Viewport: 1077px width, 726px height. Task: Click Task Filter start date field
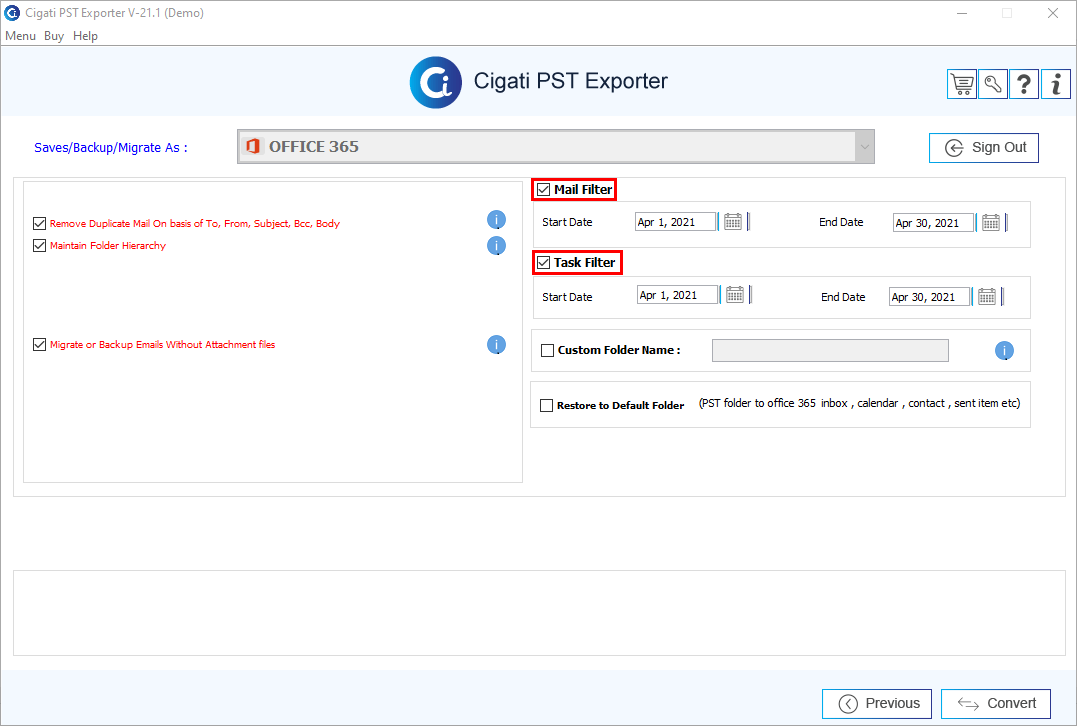pos(677,295)
